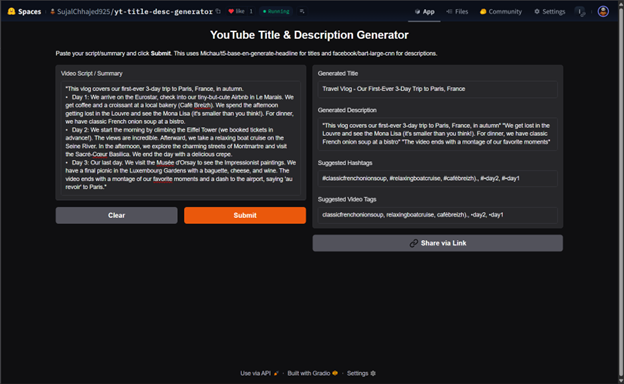Open the Use via API footer link
This screenshot has height=384, width=624.
pos(259,373)
